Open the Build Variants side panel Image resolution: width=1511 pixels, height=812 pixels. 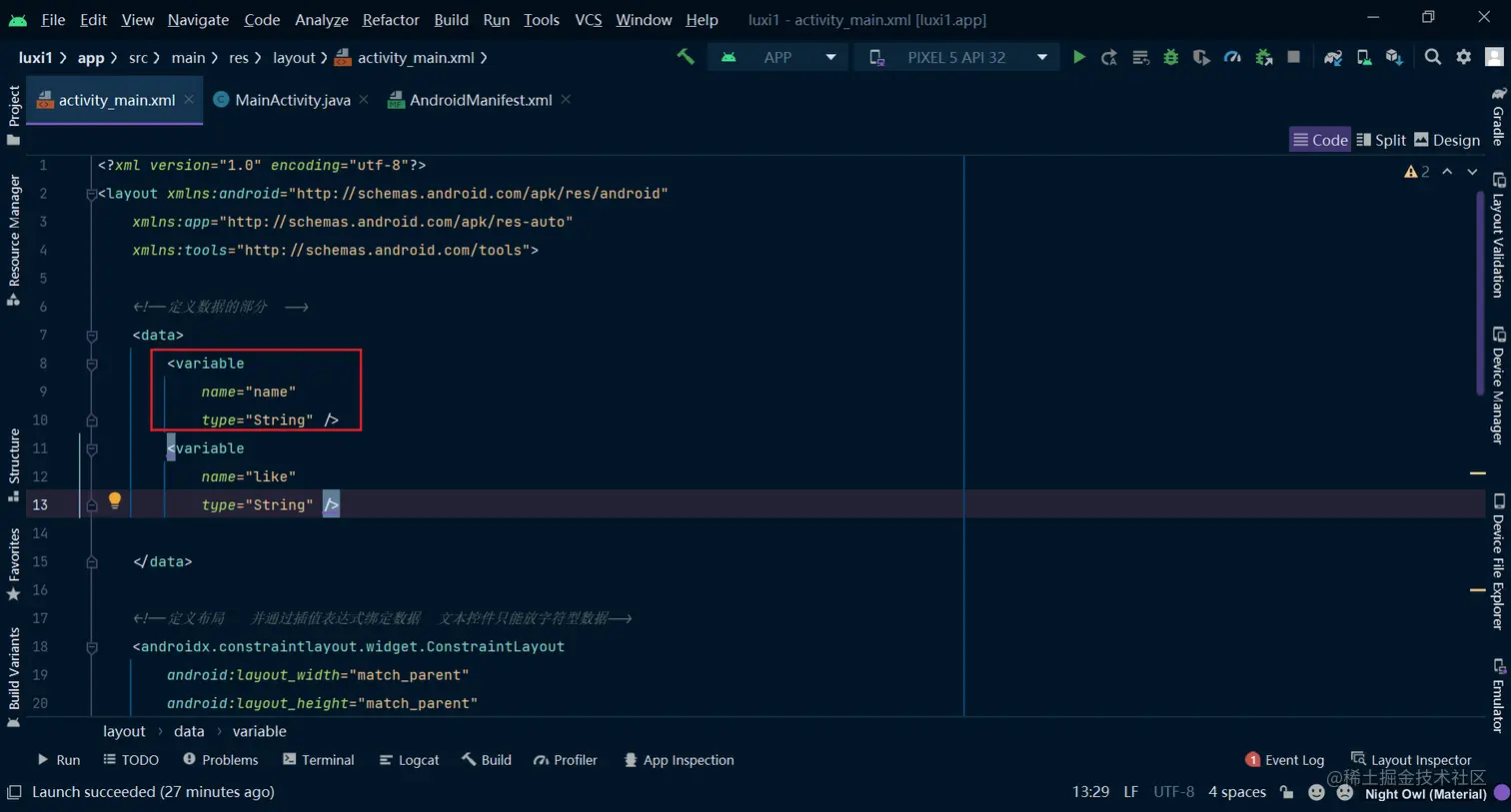coord(14,677)
